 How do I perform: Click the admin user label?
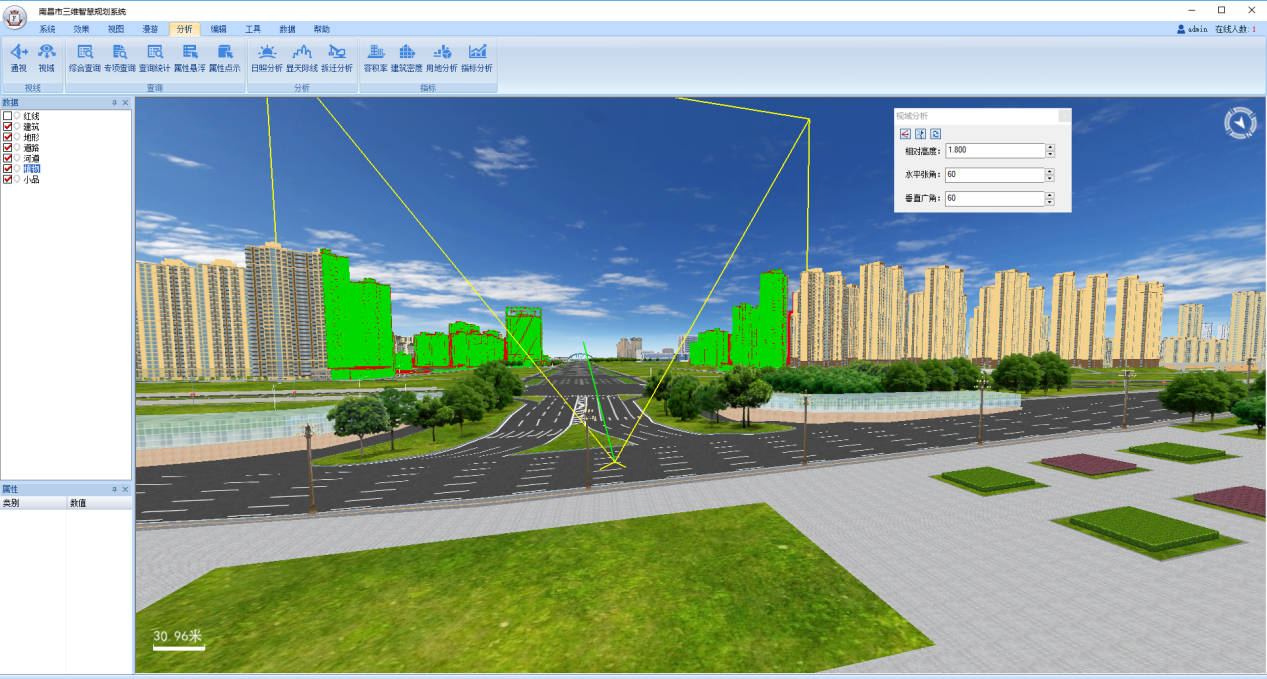pos(1194,30)
